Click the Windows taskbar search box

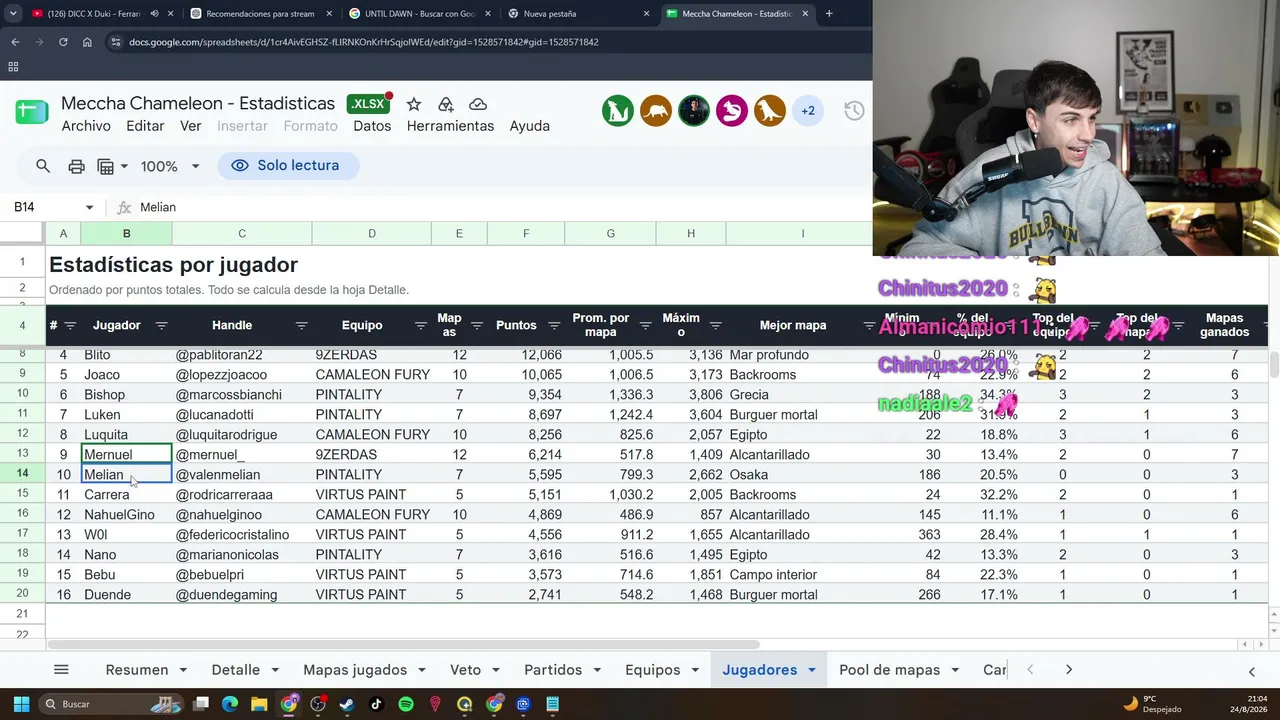click(x=112, y=704)
